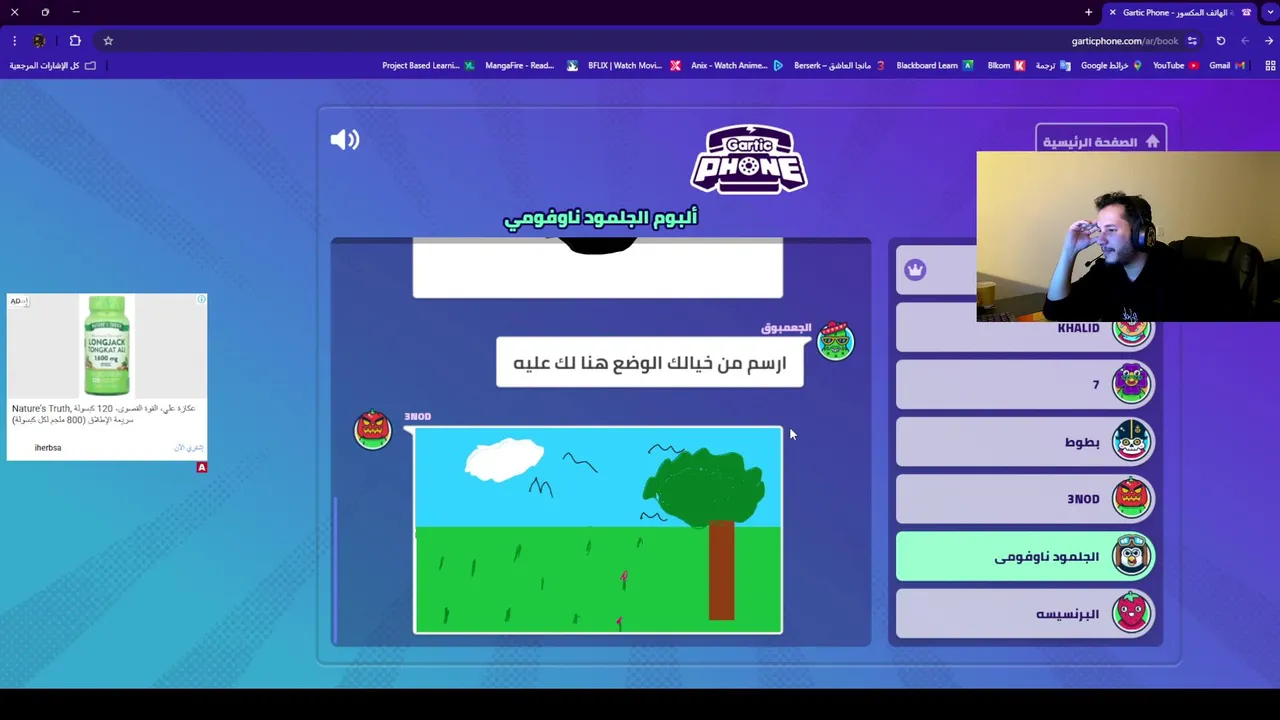Image resolution: width=1280 pixels, height=720 pixels.
Task: Close the Gartic Phone tab
Action: [x=1112, y=12]
